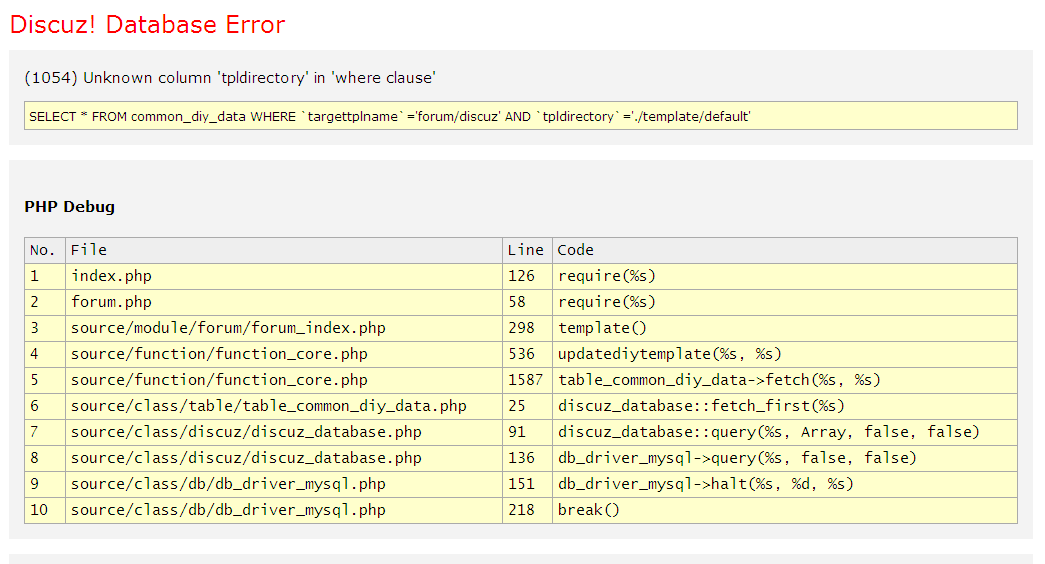This screenshot has height=564, width=1045.
Task: Click row number 7 cell
Action: tap(45, 432)
